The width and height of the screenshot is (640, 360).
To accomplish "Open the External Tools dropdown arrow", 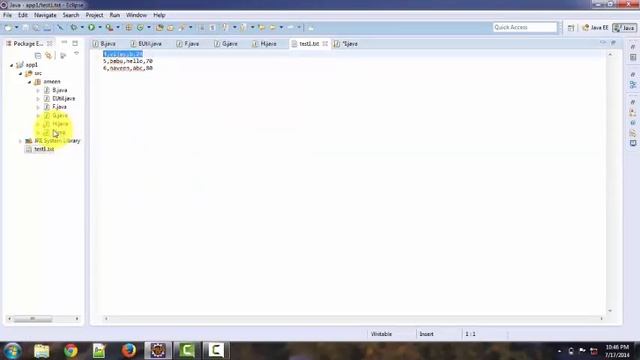I will point(118,28).
